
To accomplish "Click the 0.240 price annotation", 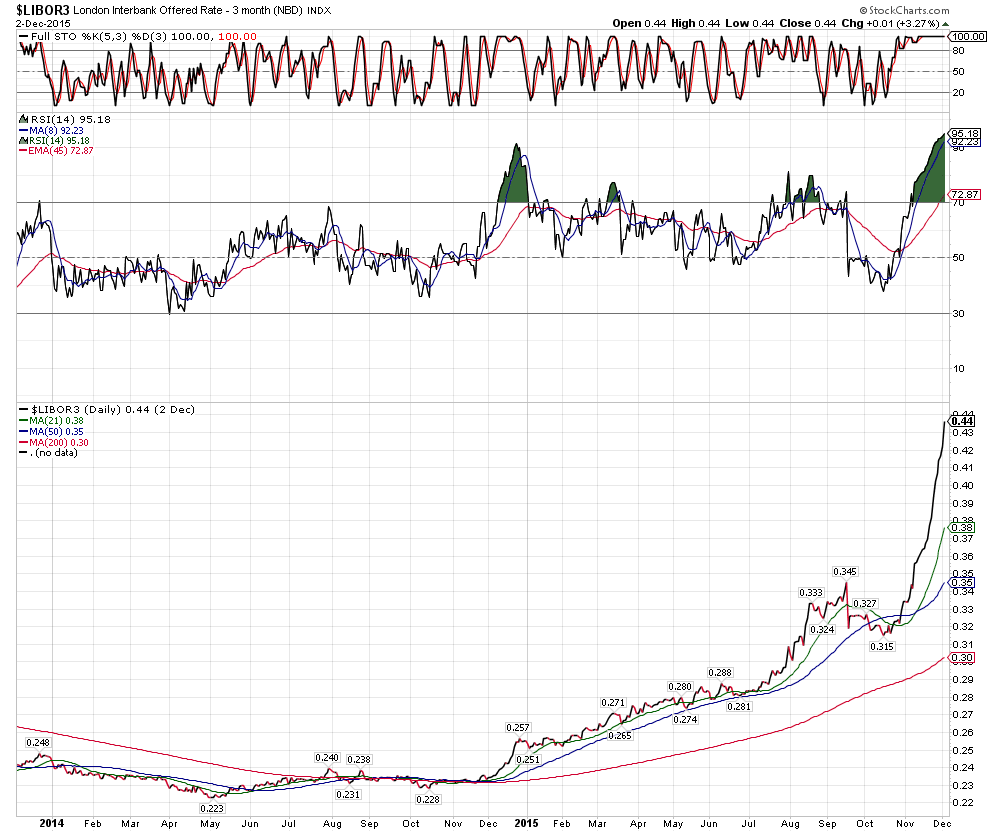I will [327, 758].
